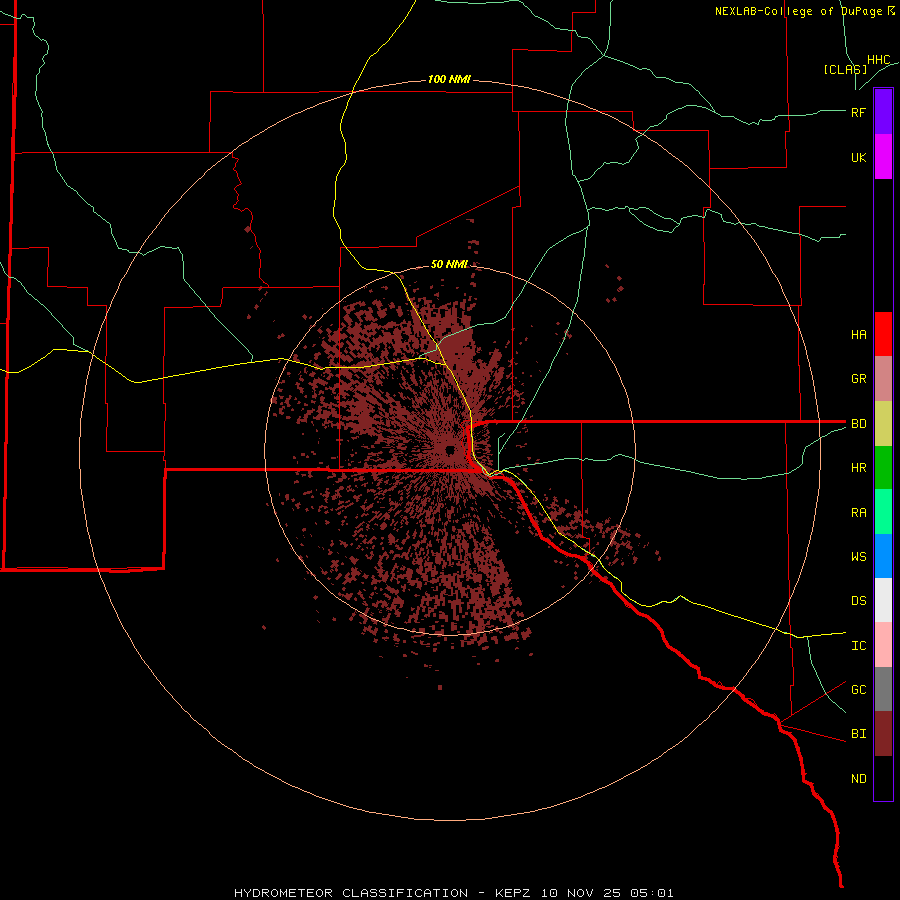The width and height of the screenshot is (900, 900).
Task: Click the IC light pink legend swatch
Action: point(883,645)
